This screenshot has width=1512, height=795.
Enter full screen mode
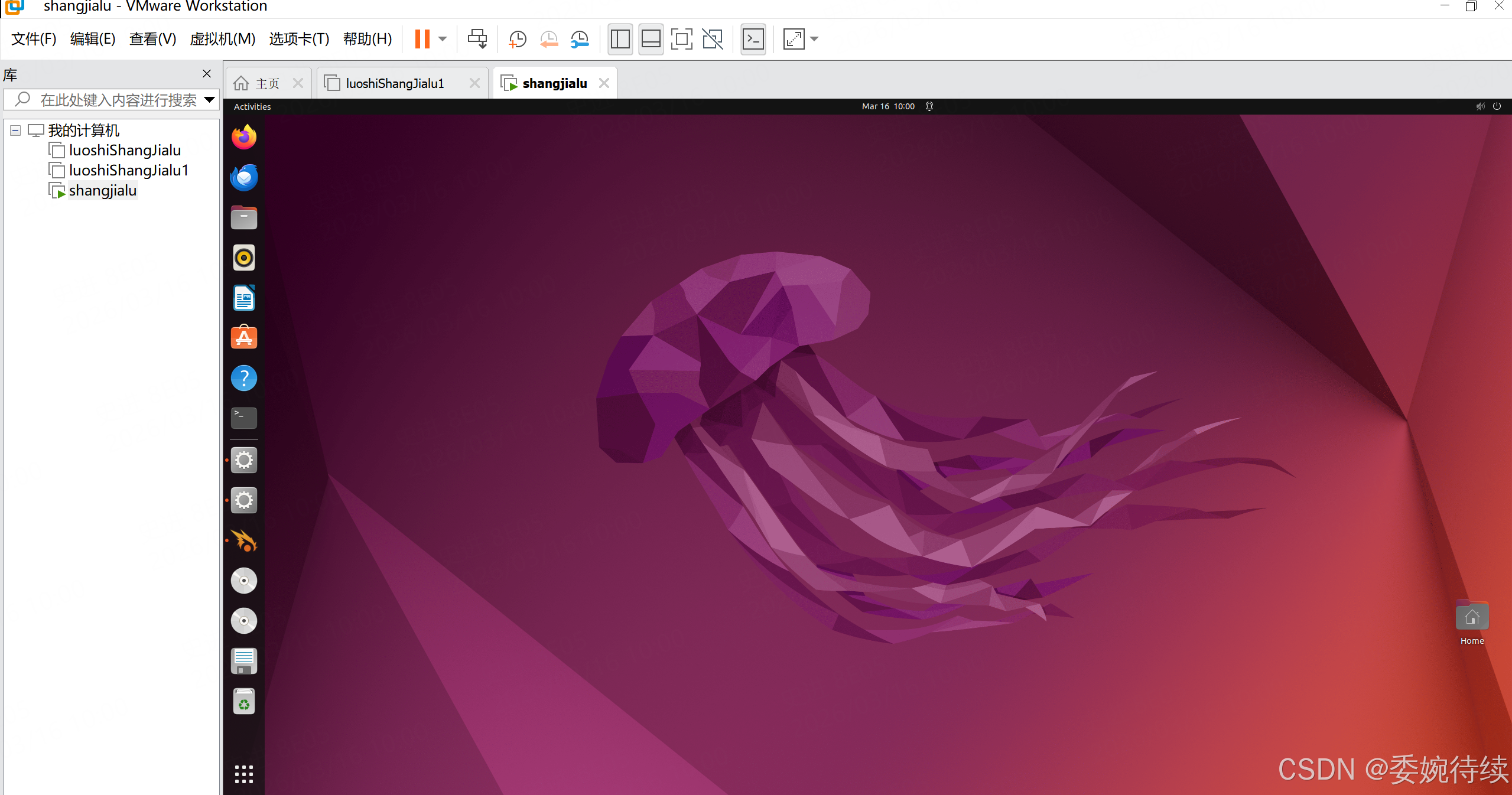[x=681, y=39]
